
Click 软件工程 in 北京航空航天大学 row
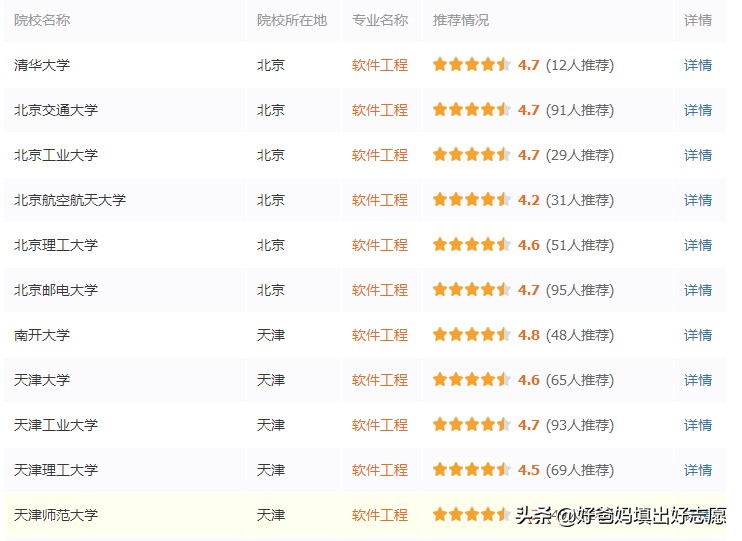[380, 200]
